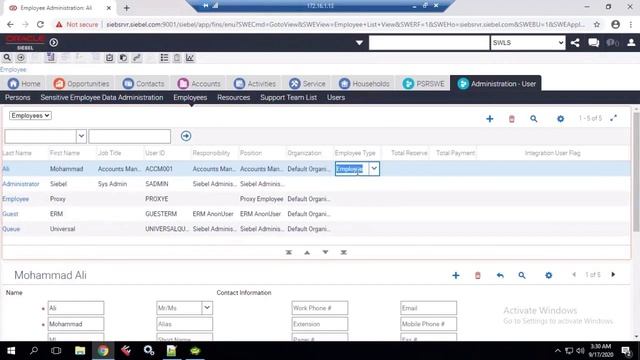
Task: Open the search field selector dropdown
Action: coord(81,136)
